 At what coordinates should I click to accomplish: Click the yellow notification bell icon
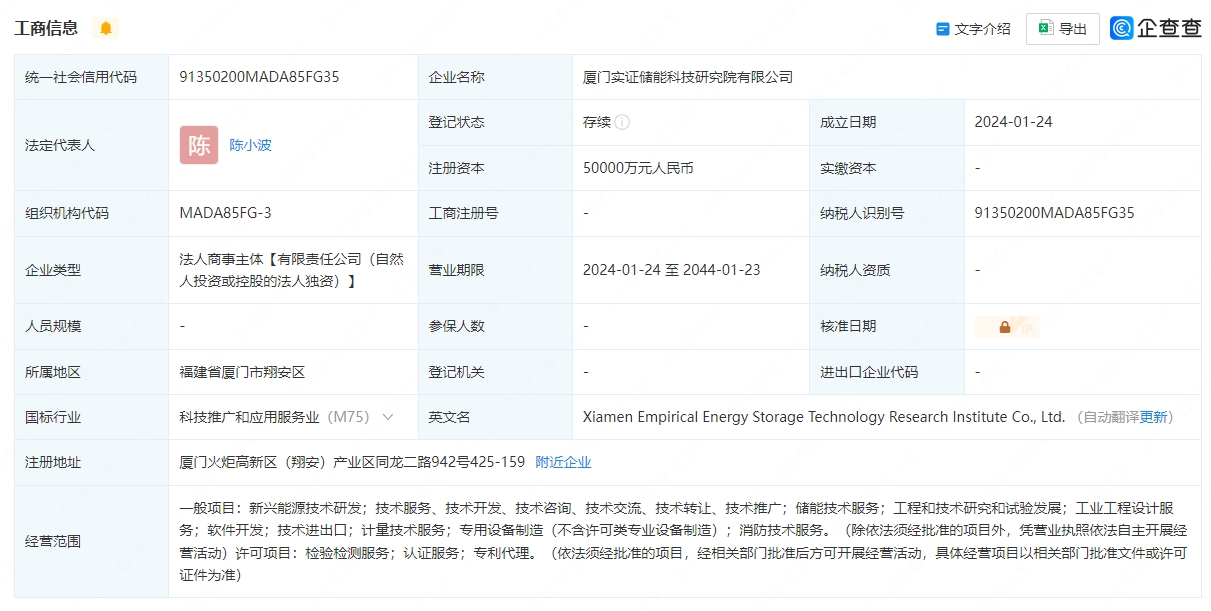pos(104,28)
